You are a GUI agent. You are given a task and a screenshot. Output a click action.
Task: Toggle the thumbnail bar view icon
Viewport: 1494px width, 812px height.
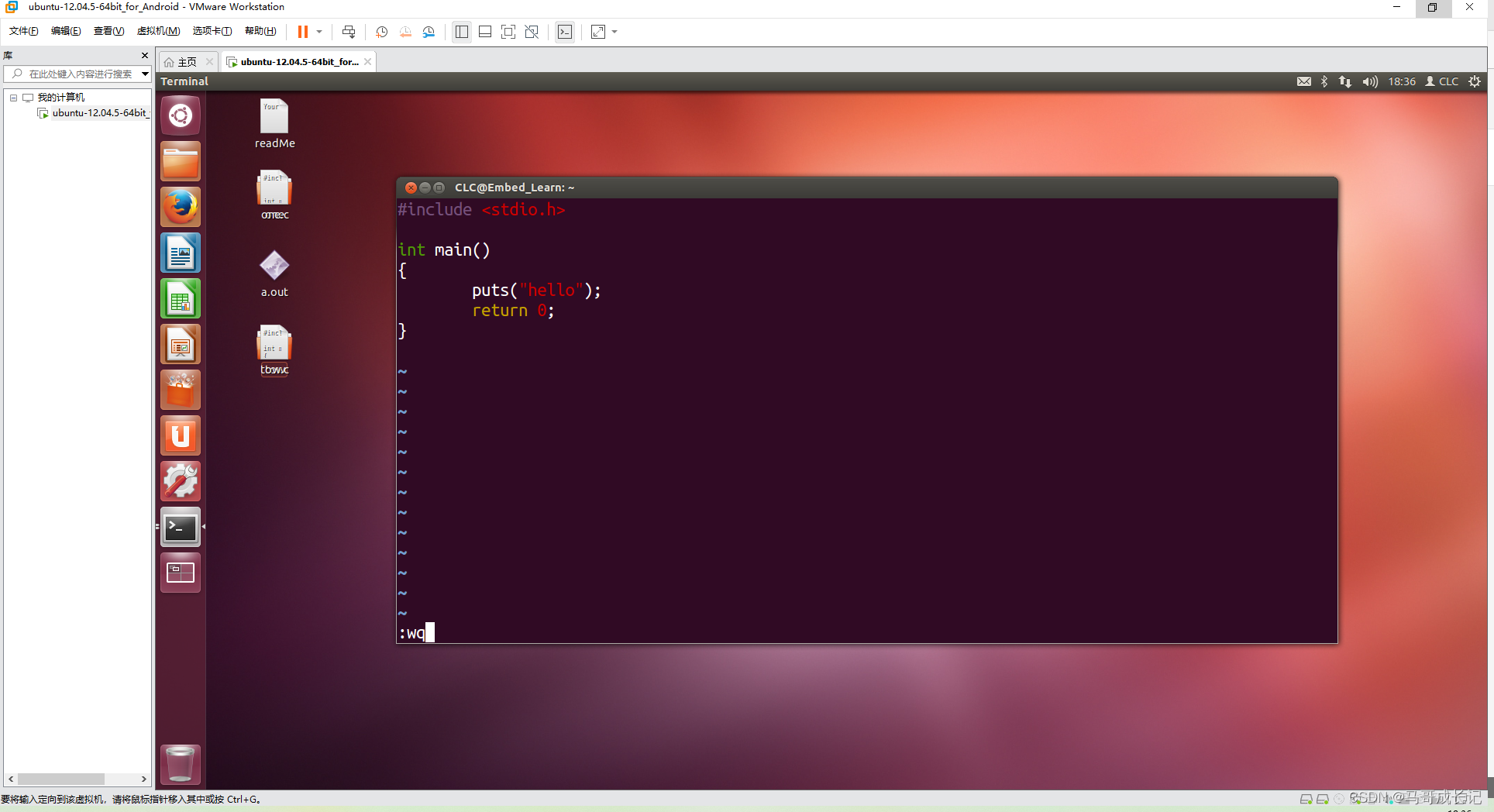tap(485, 32)
